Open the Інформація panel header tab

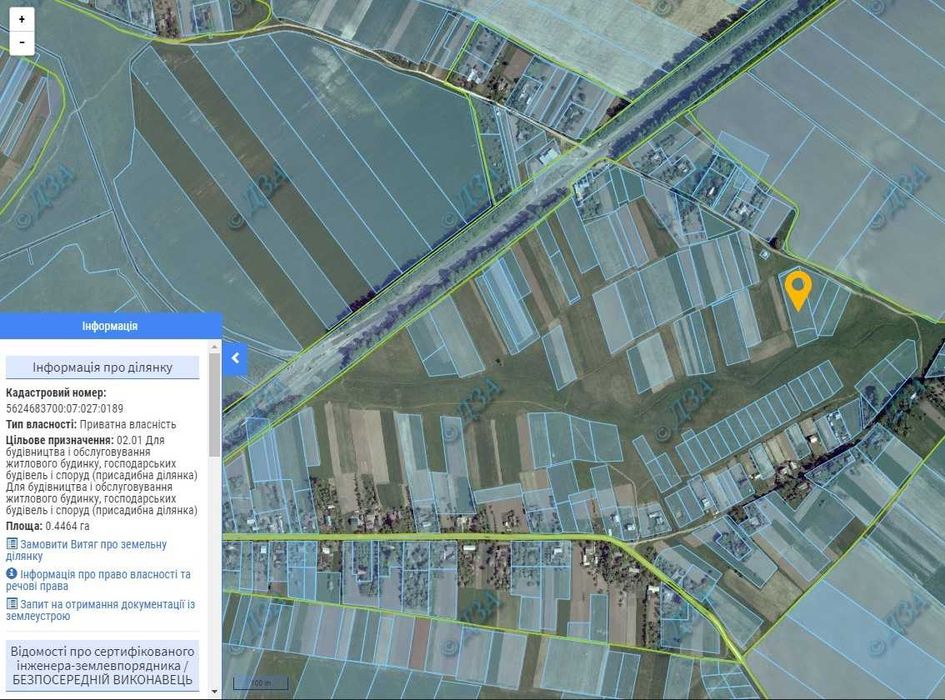110,326
